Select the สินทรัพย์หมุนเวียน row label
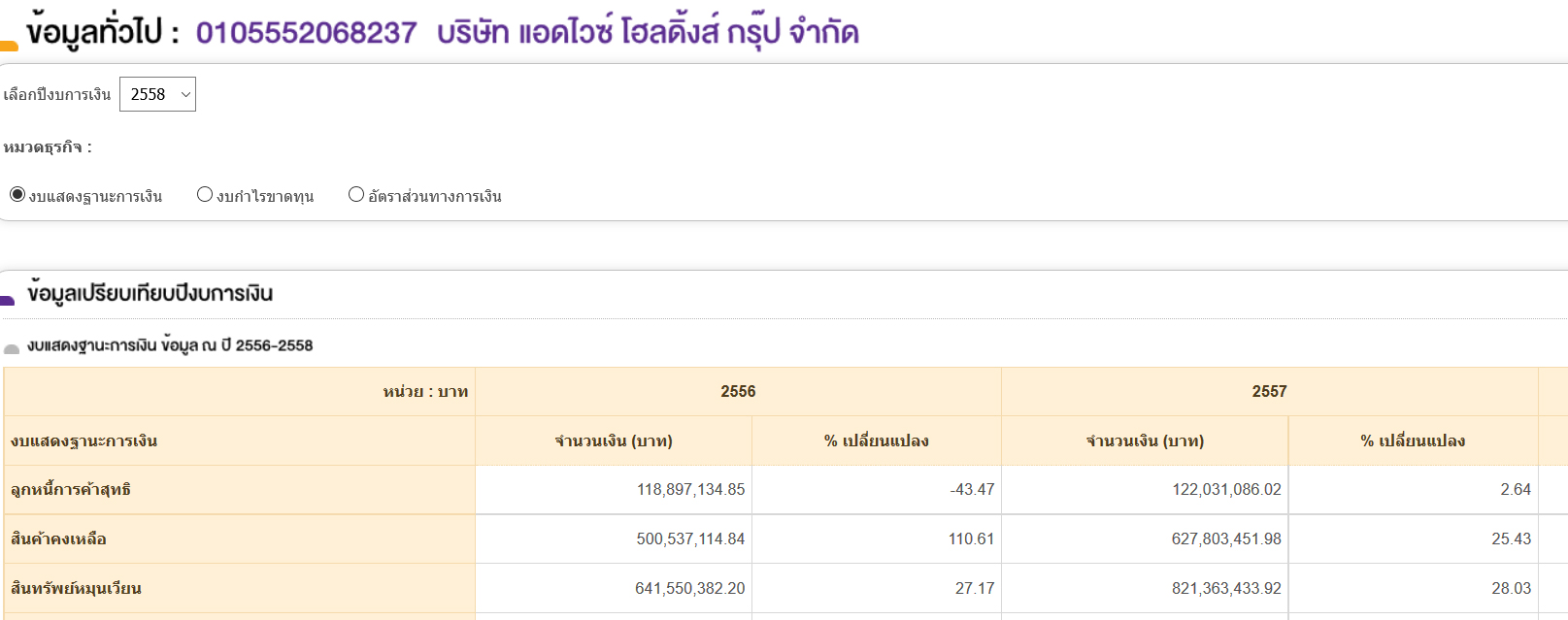The image size is (1568, 620). coord(76,589)
